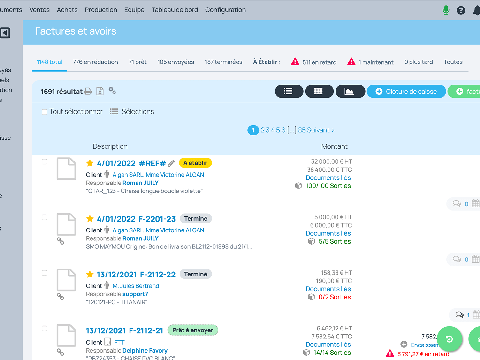Screen dimensions: 480x360
Task: Select checkbox for invoice #REF#
Action: (44, 161)
